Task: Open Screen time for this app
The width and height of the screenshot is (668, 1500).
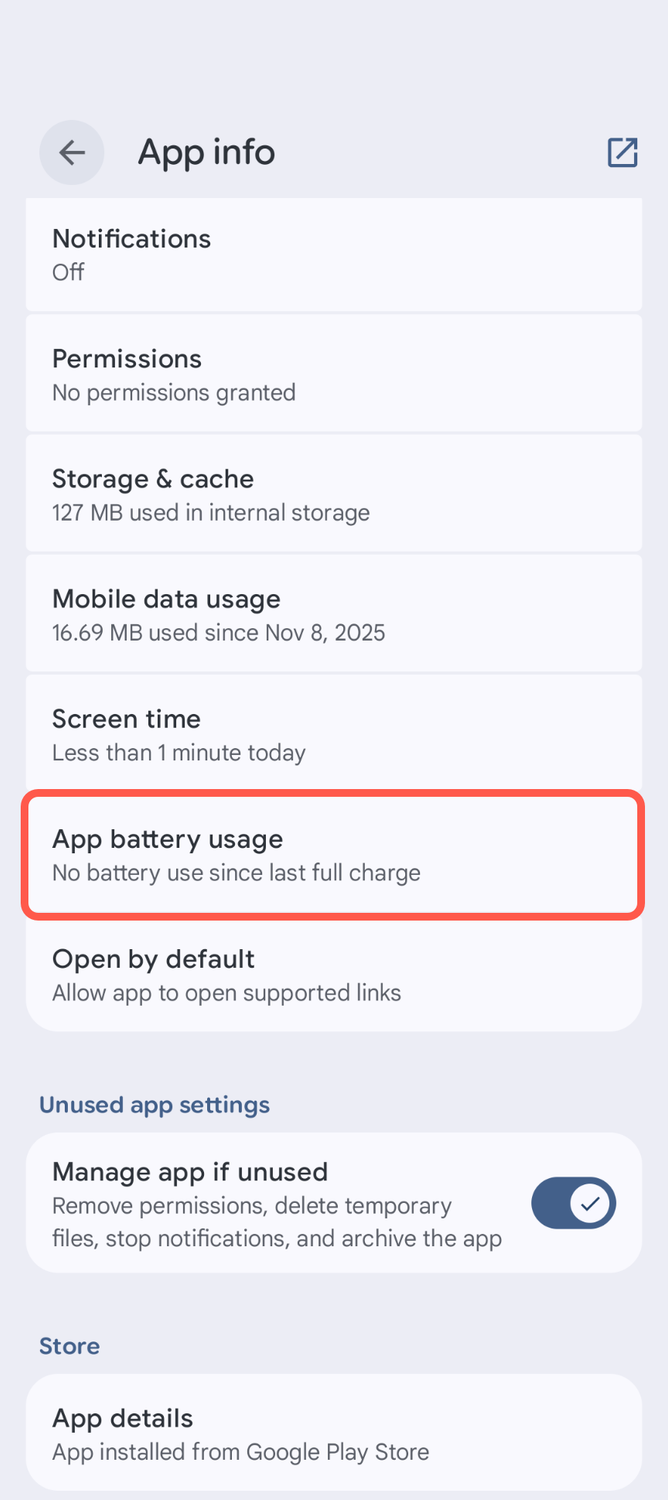Action: (334, 734)
